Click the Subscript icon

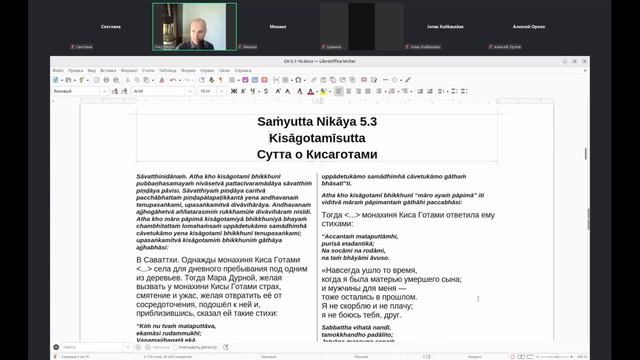[288, 91]
